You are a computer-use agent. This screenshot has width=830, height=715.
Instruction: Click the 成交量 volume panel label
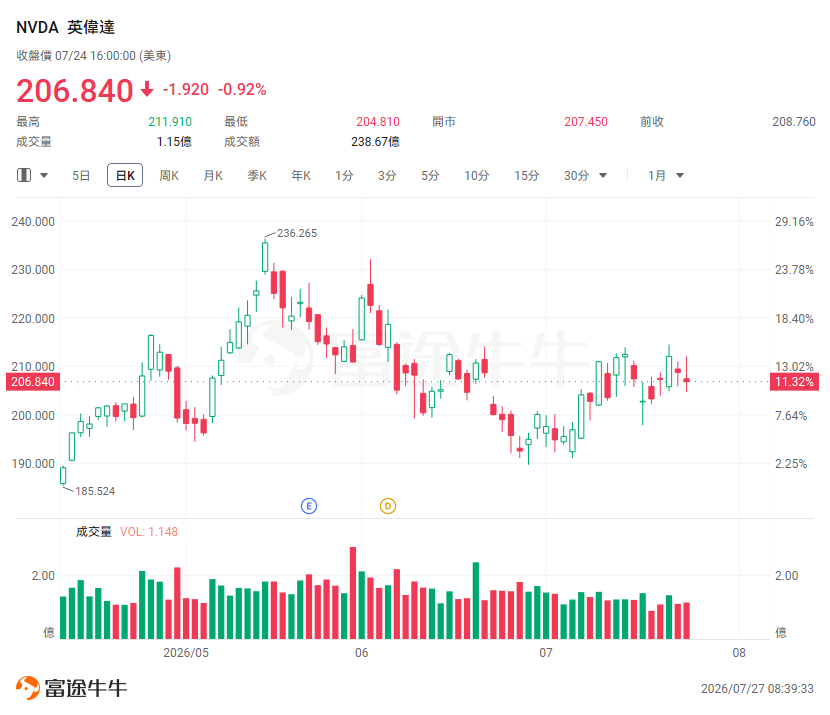pyautogui.click(x=94, y=532)
